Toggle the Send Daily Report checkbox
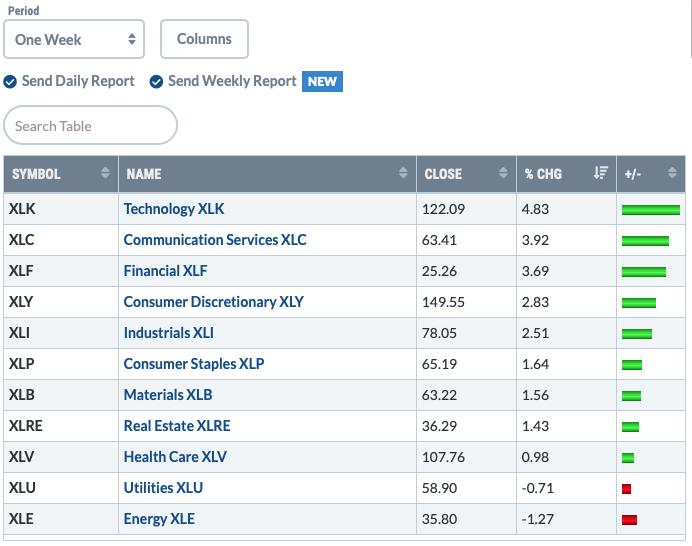 [10, 82]
